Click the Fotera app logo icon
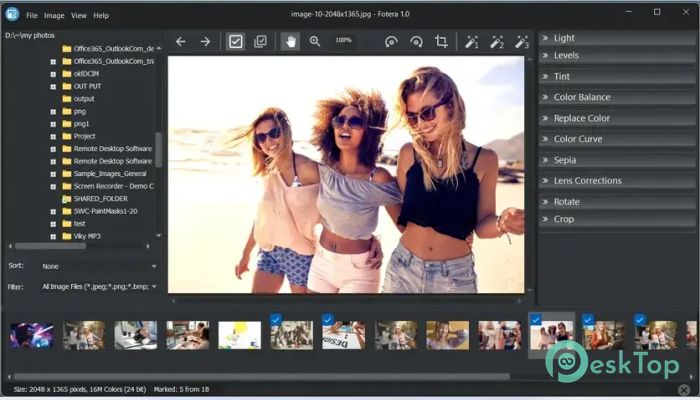The width and height of the screenshot is (700, 400). tap(12, 14)
